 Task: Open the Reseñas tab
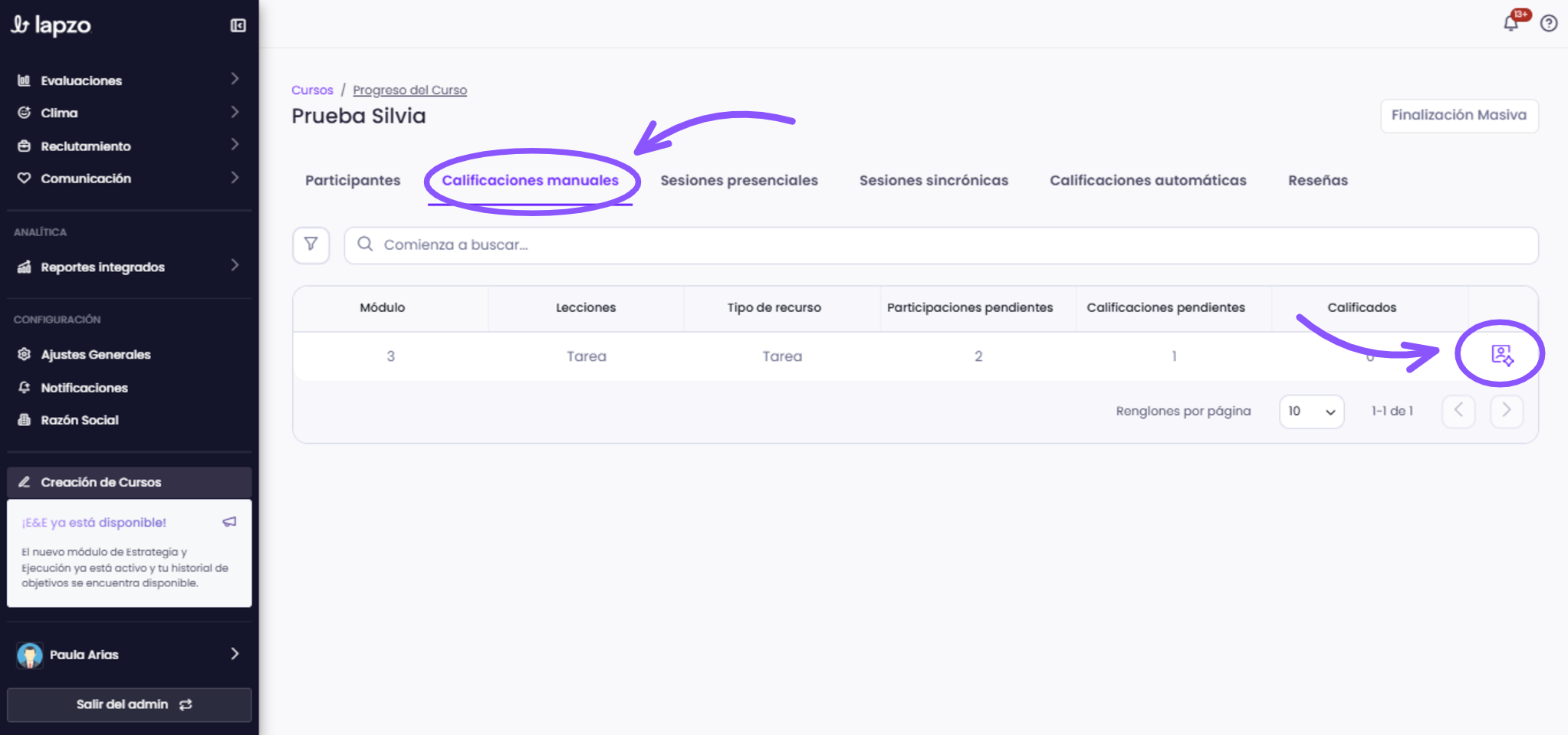1318,180
